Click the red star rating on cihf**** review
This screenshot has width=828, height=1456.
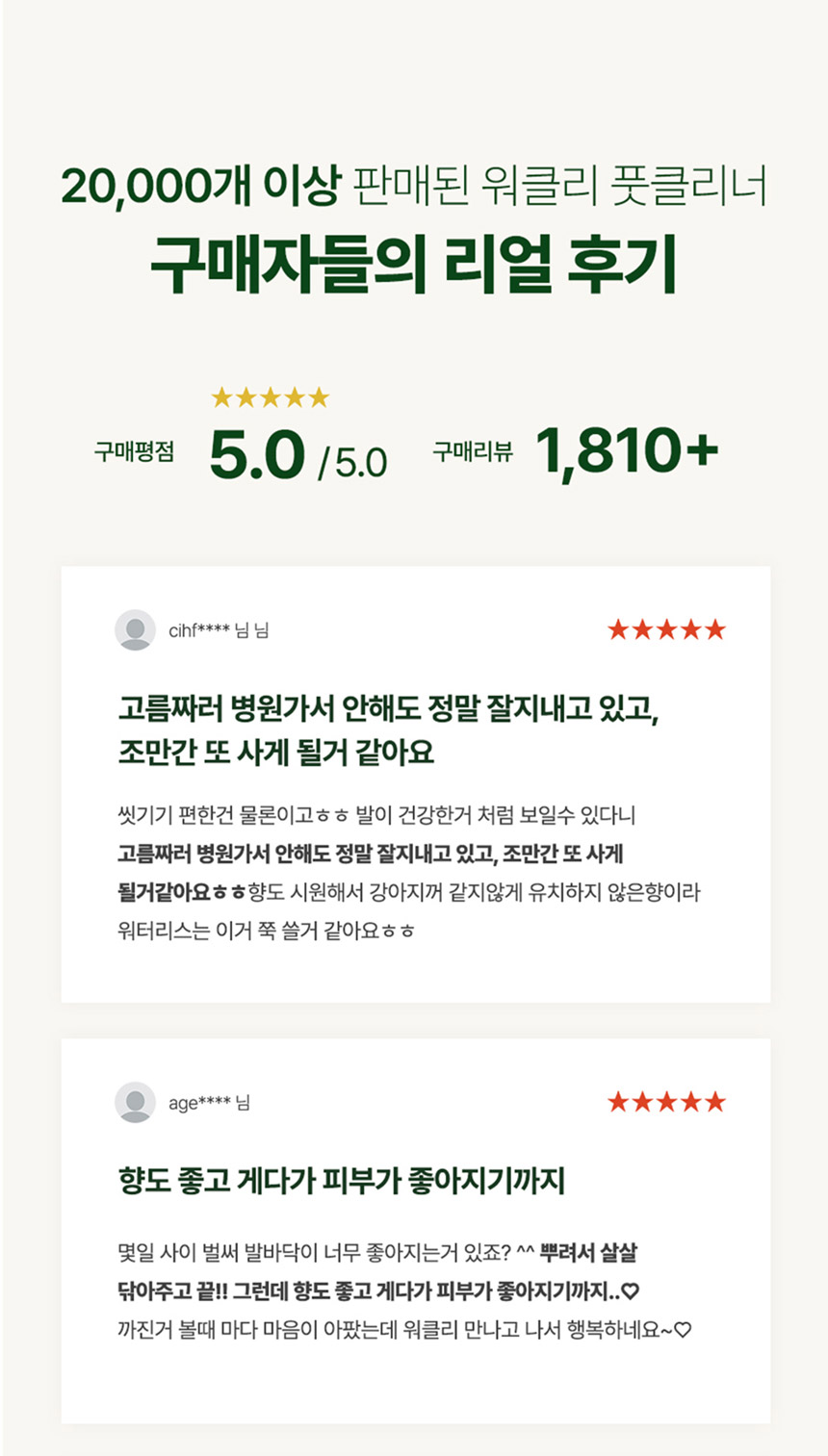pos(665,630)
